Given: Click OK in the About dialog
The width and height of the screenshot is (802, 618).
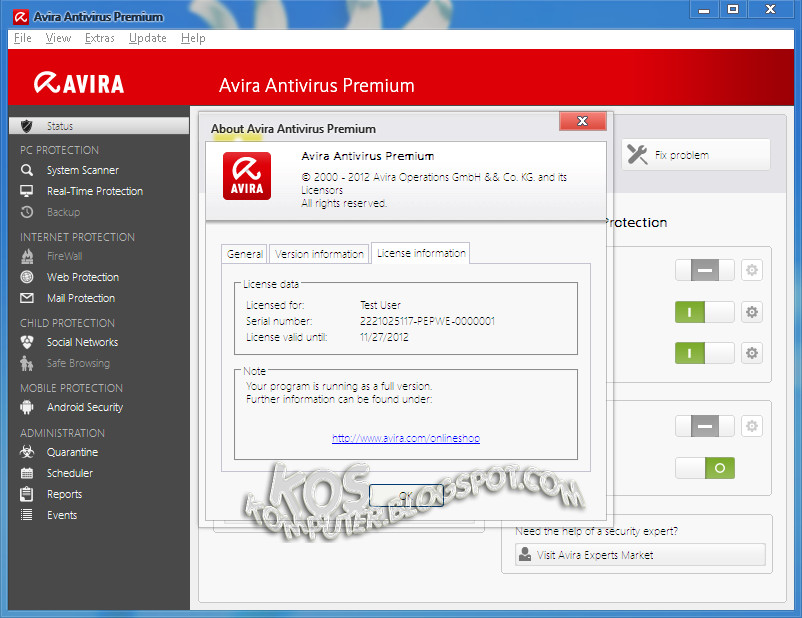Looking at the screenshot, I should (x=406, y=495).
